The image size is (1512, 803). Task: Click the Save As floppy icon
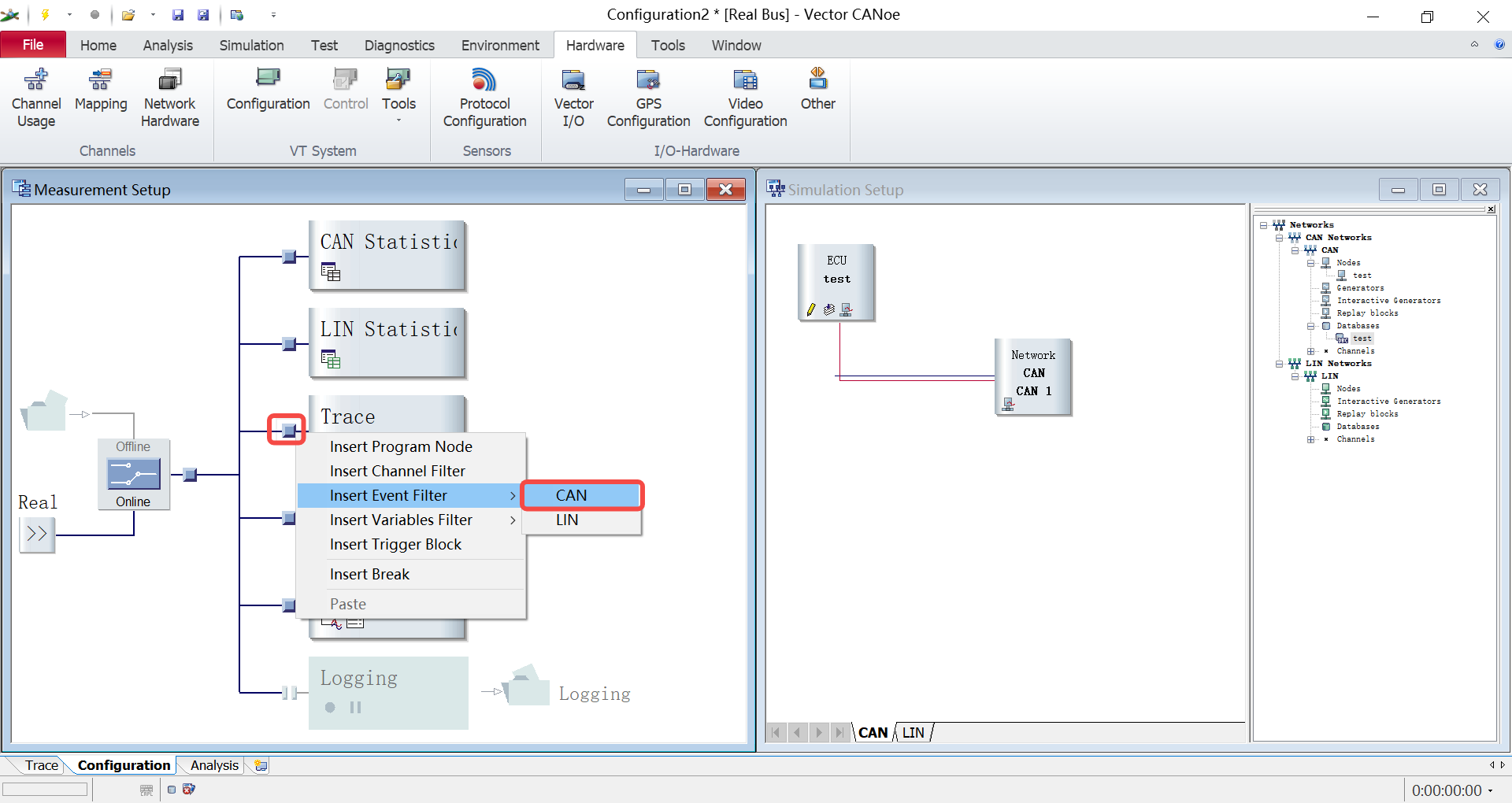point(203,15)
